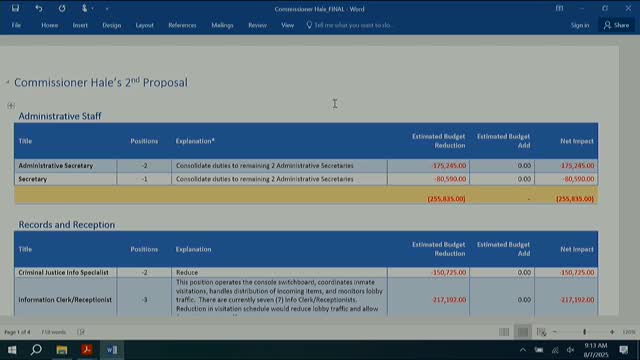Open Windows taskbar search
This screenshot has height=360, width=640.
coord(36,350)
